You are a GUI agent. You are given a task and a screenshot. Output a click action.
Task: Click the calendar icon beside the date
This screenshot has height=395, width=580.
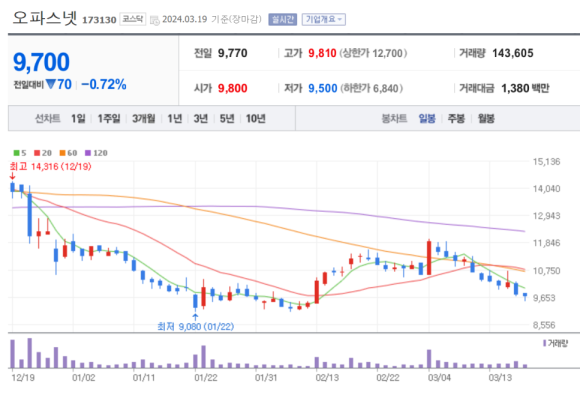tap(154, 20)
